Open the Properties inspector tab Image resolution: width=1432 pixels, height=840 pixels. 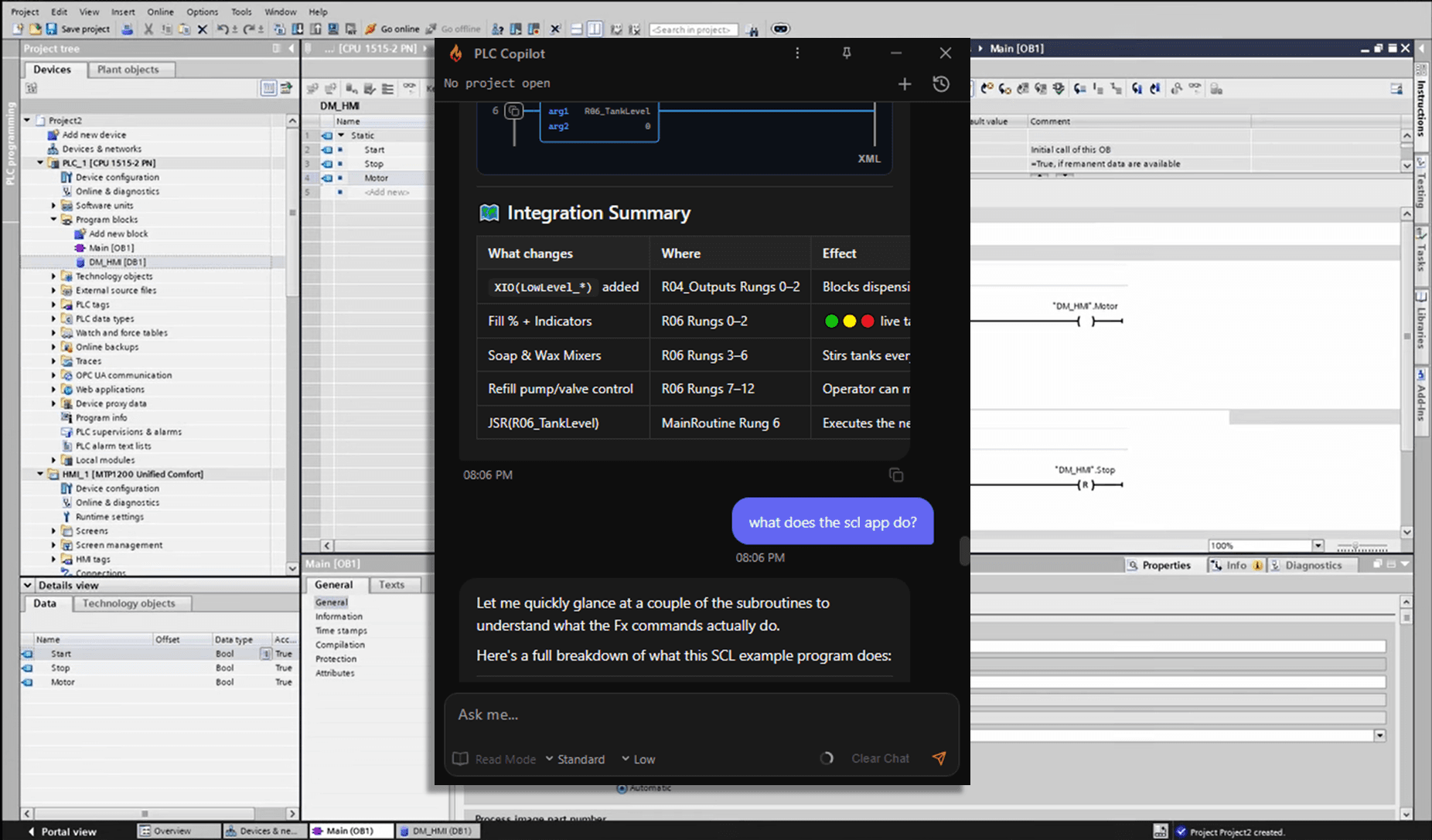click(1160, 565)
